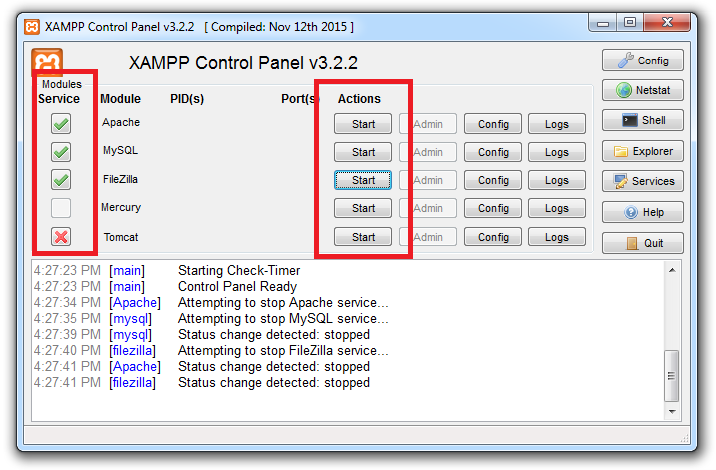Open the Services manager button
716x470 pixels.
pyautogui.click(x=643, y=182)
